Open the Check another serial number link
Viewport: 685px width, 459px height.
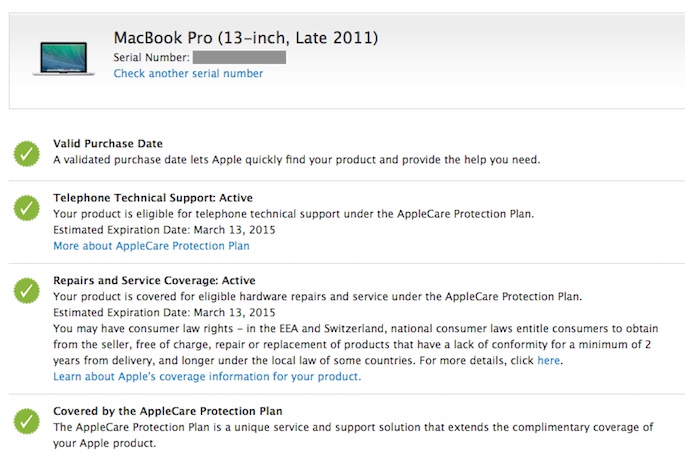(x=188, y=74)
